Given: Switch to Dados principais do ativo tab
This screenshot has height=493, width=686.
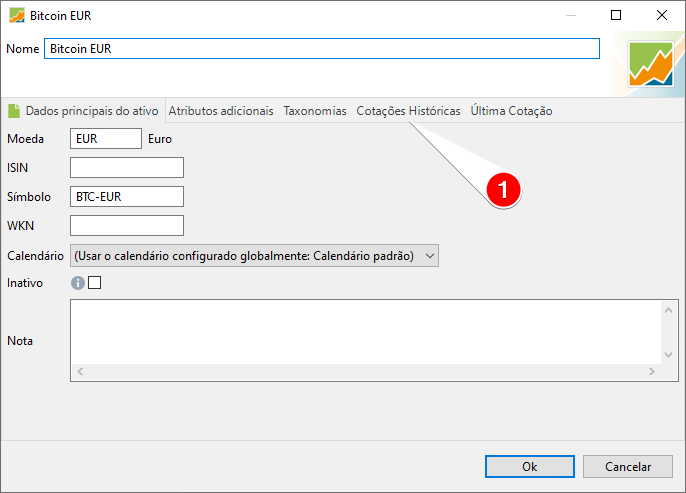Looking at the screenshot, I should pyautogui.click(x=83, y=111).
